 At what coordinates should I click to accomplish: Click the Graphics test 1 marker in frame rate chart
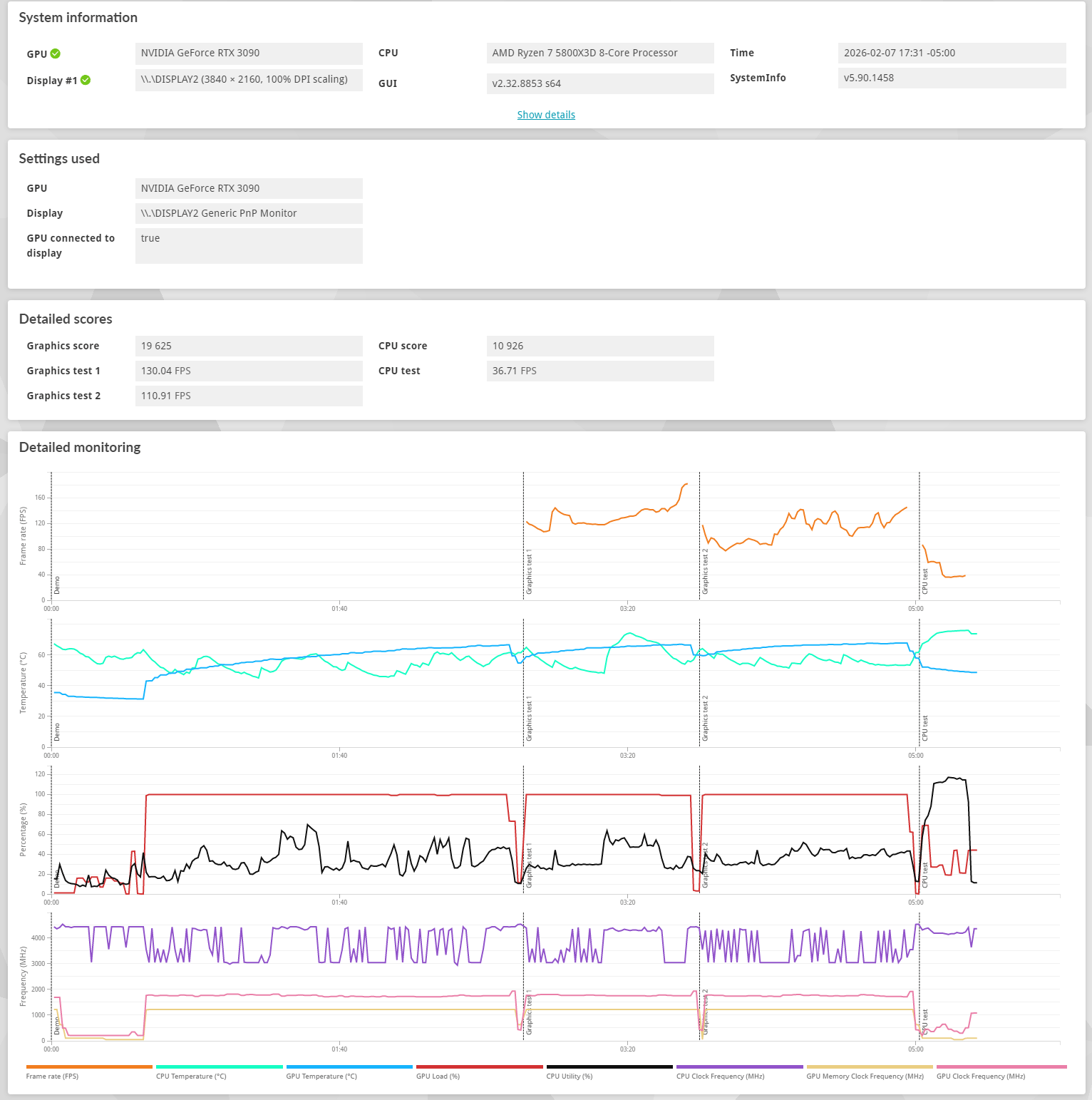tap(529, 572)
